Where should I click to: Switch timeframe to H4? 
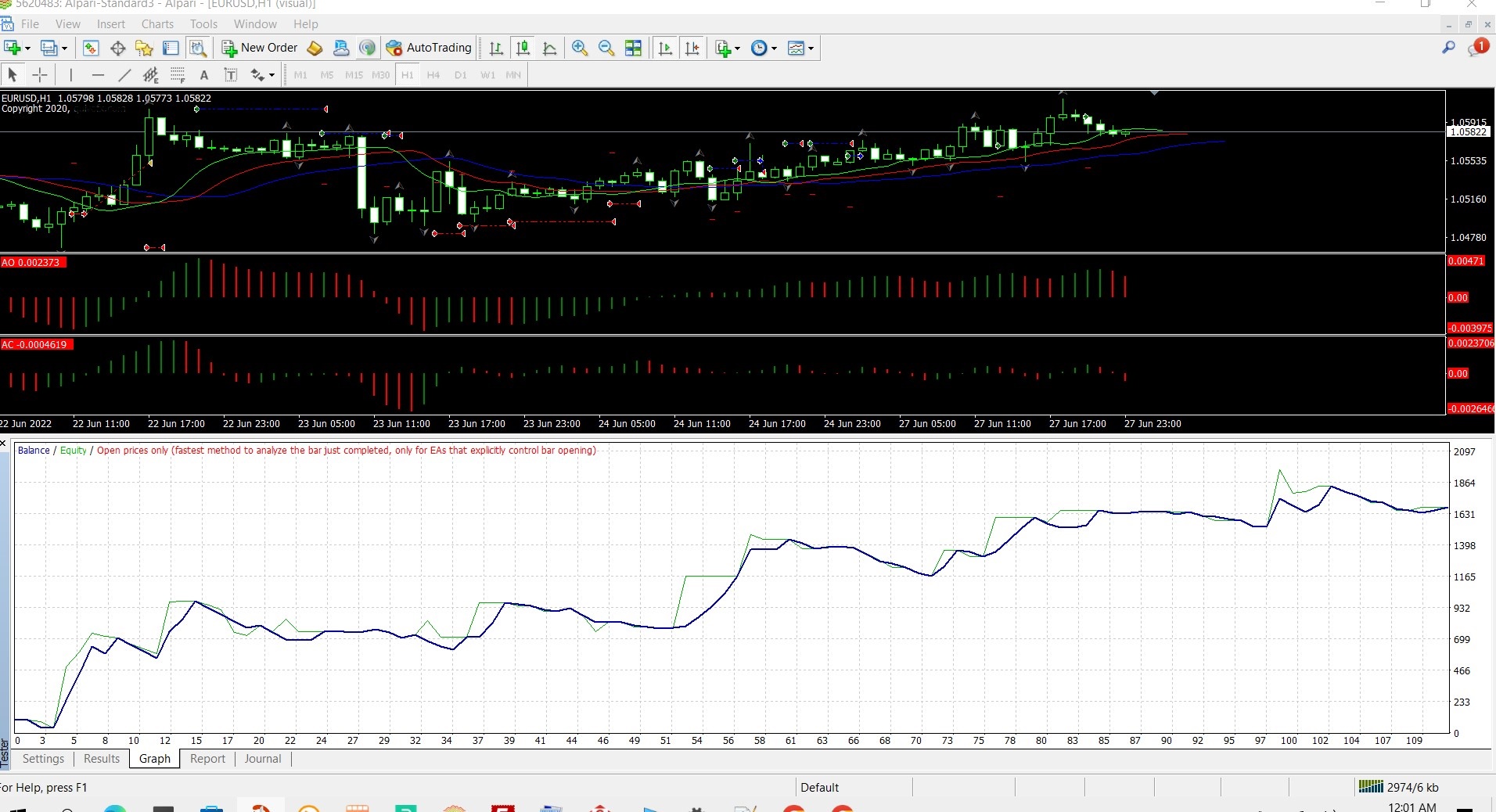433,75
